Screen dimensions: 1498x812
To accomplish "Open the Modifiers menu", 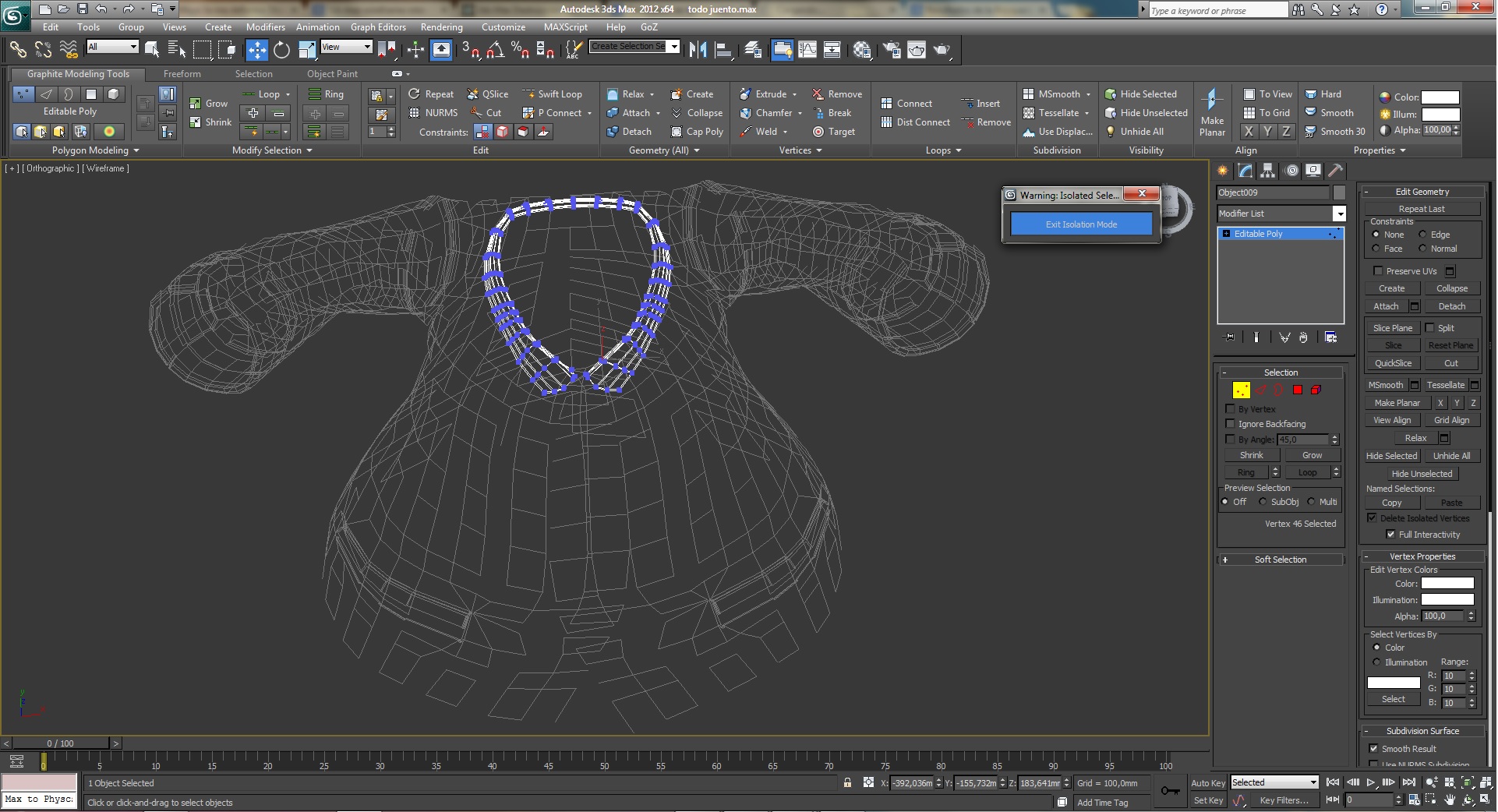I will point(265,27).
